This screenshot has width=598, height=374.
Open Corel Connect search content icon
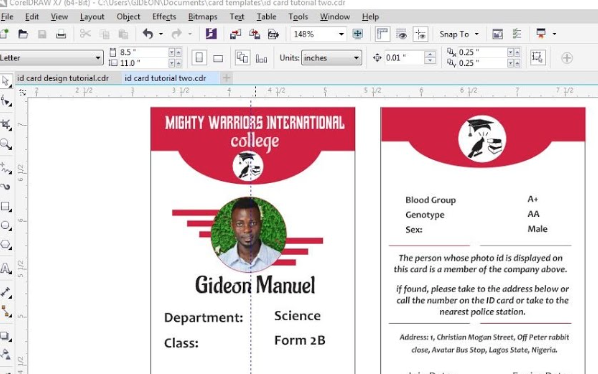pos(211,34)
